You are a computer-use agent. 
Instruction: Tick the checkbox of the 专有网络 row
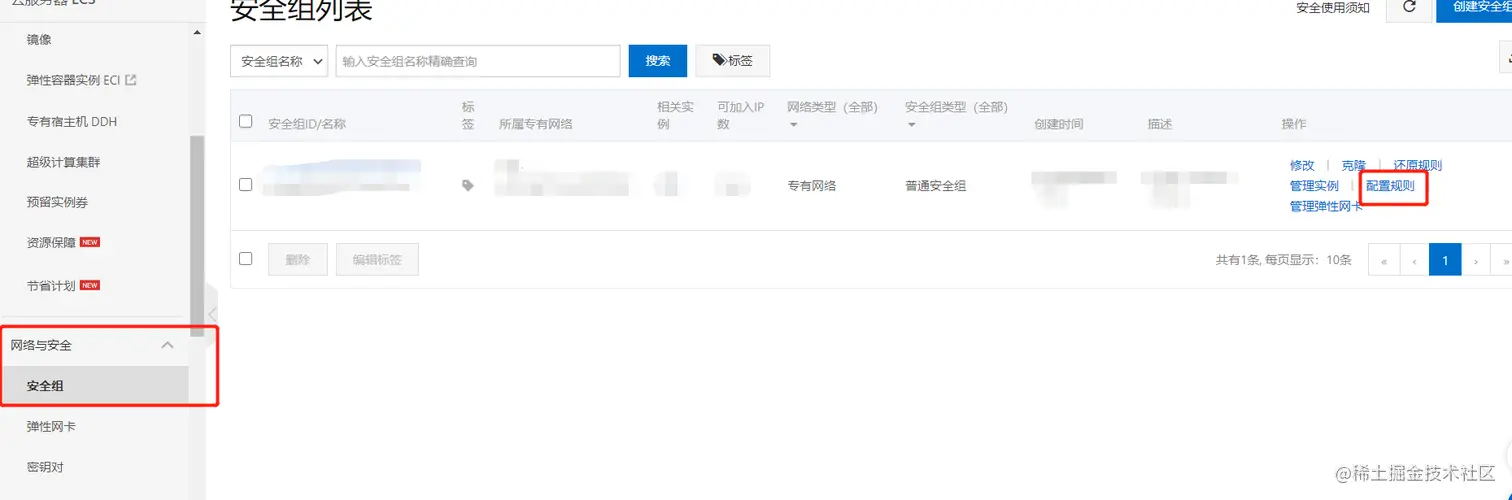click(246, 185)
